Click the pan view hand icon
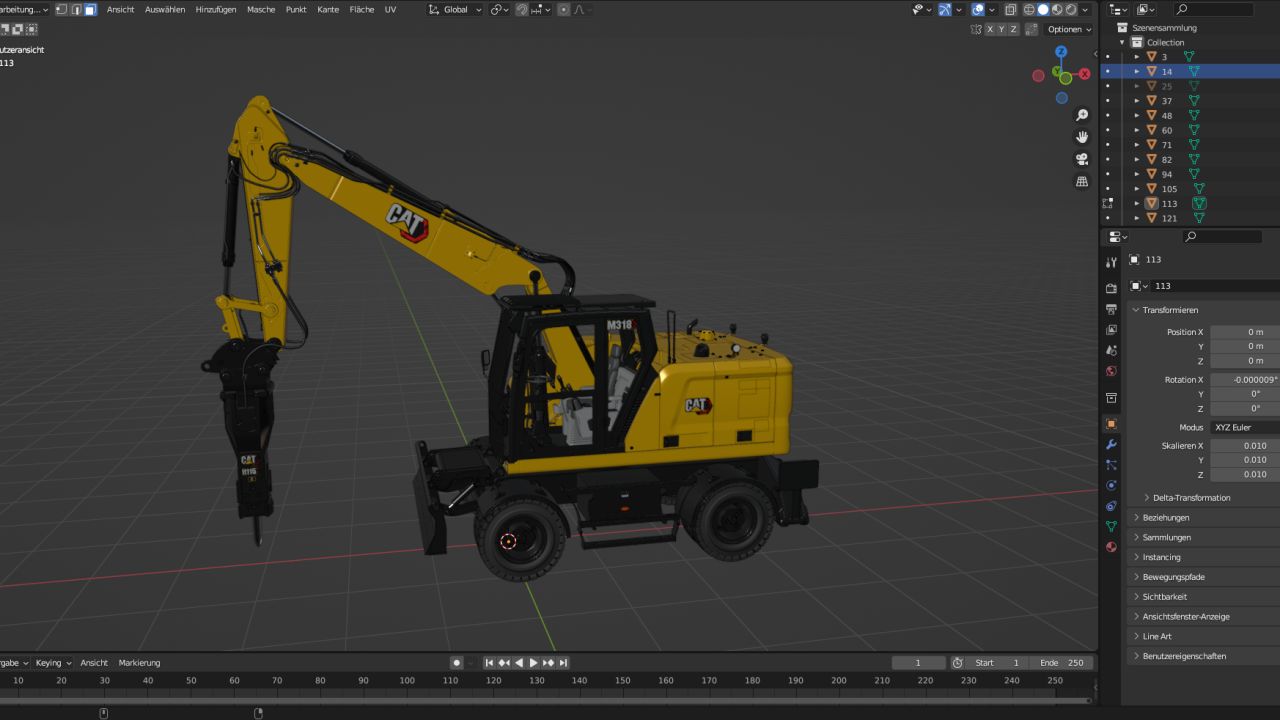This screenshot has width=1280, height=720. (1082, 137)
